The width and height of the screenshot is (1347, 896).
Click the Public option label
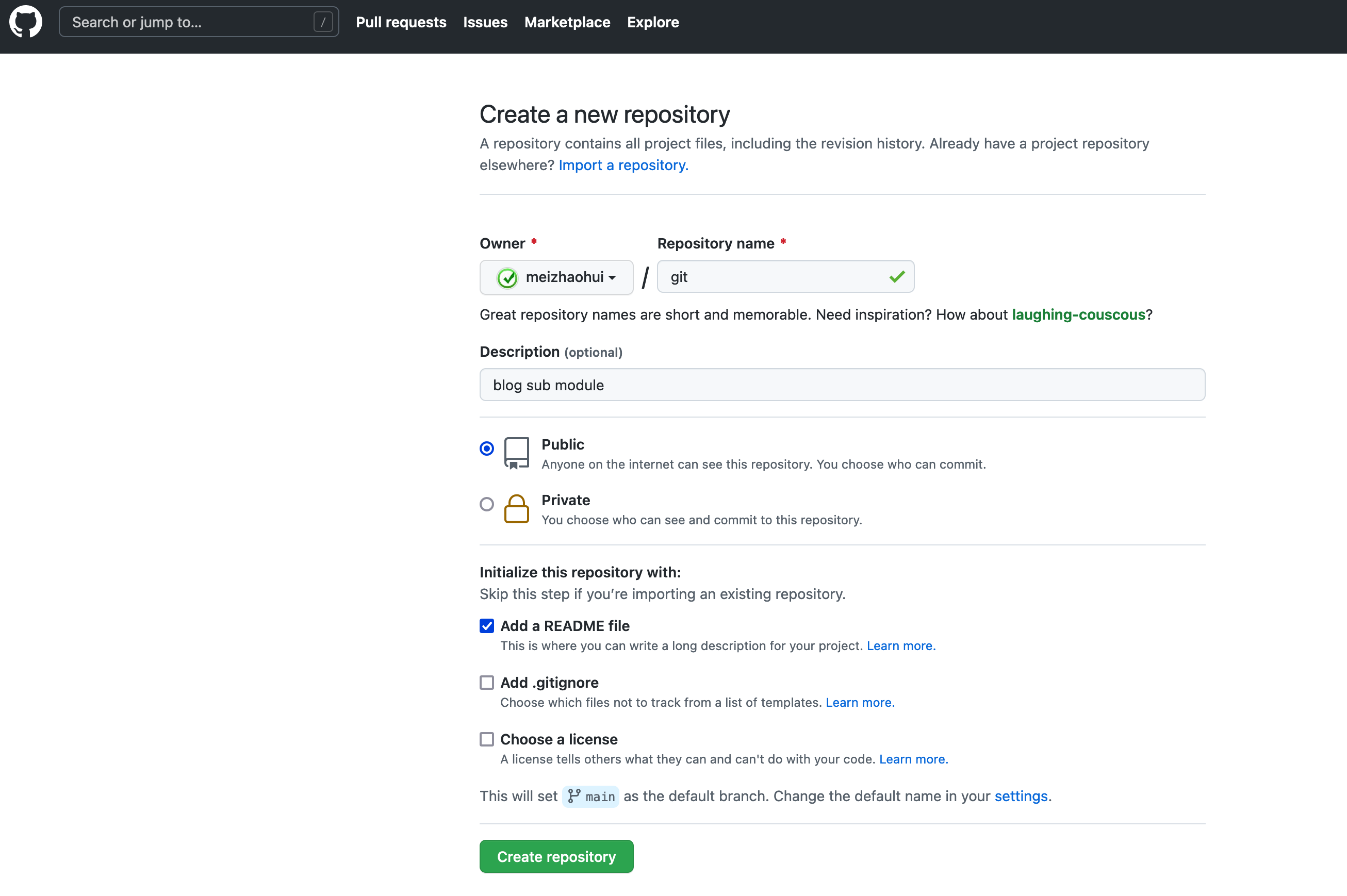tap(562, 444)
